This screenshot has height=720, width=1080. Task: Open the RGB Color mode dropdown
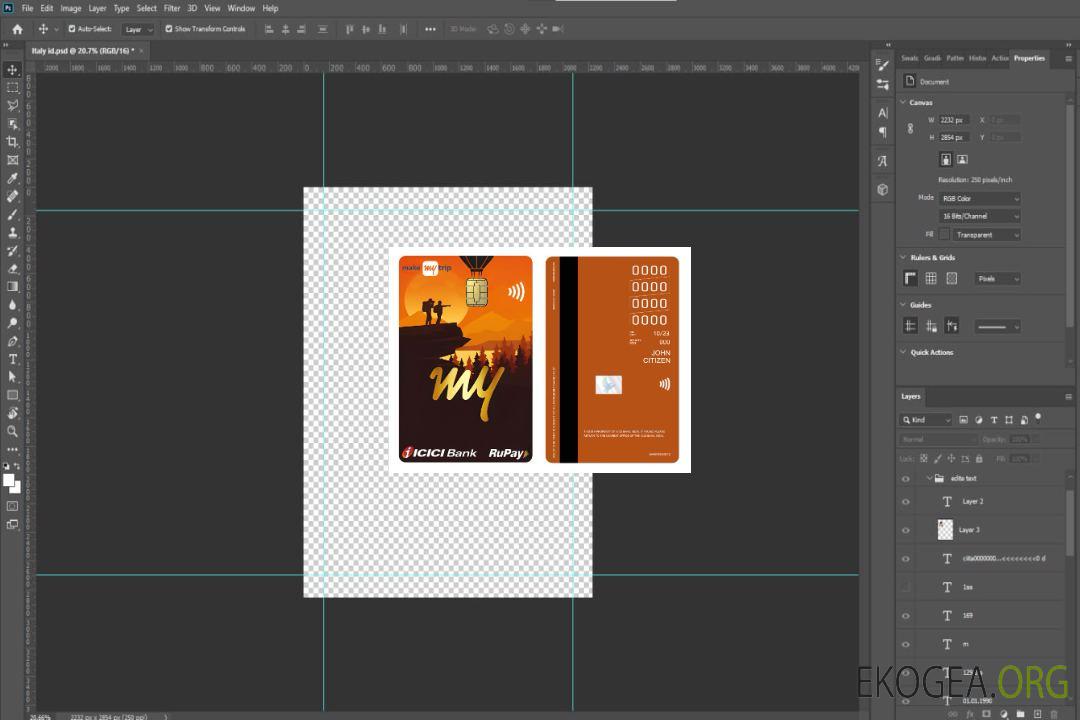(x=980, y=198)
